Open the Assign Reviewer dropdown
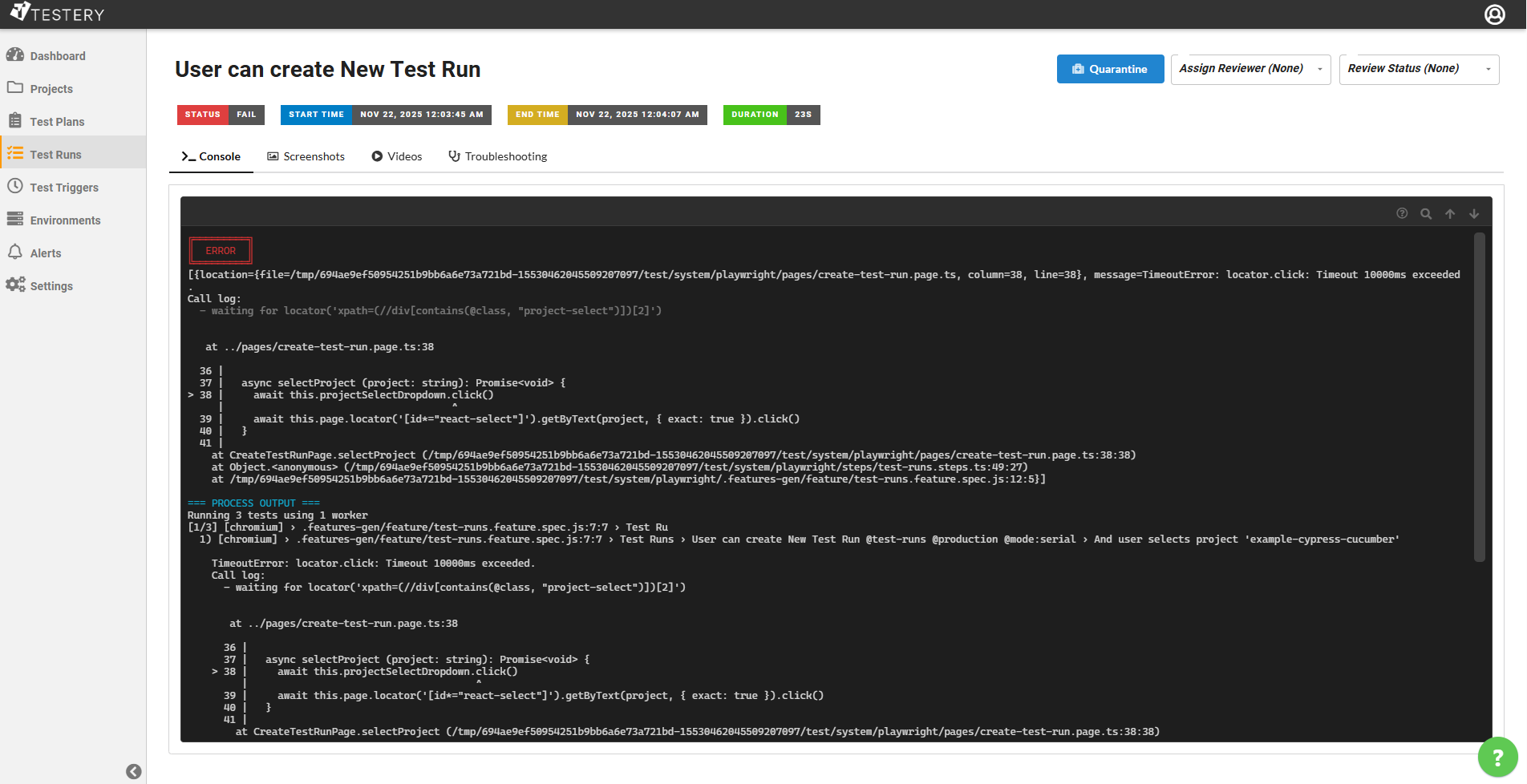This screenshot has height=784, width=1527. tap(1250, 69)
